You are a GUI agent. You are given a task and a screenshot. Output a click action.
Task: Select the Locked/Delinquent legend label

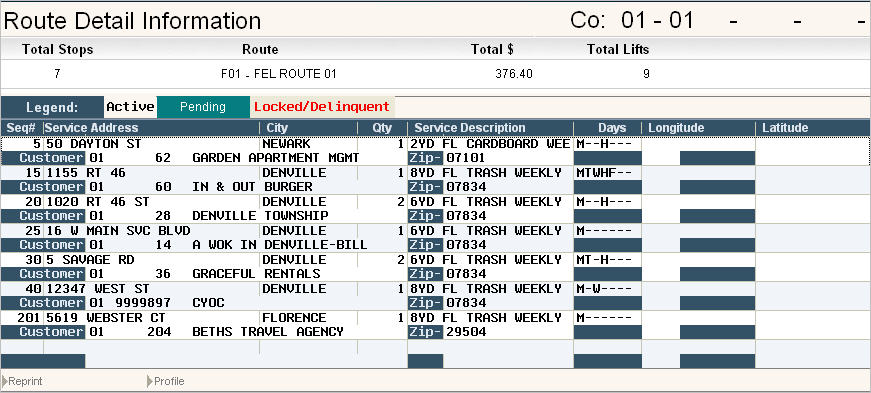point(322,107)
